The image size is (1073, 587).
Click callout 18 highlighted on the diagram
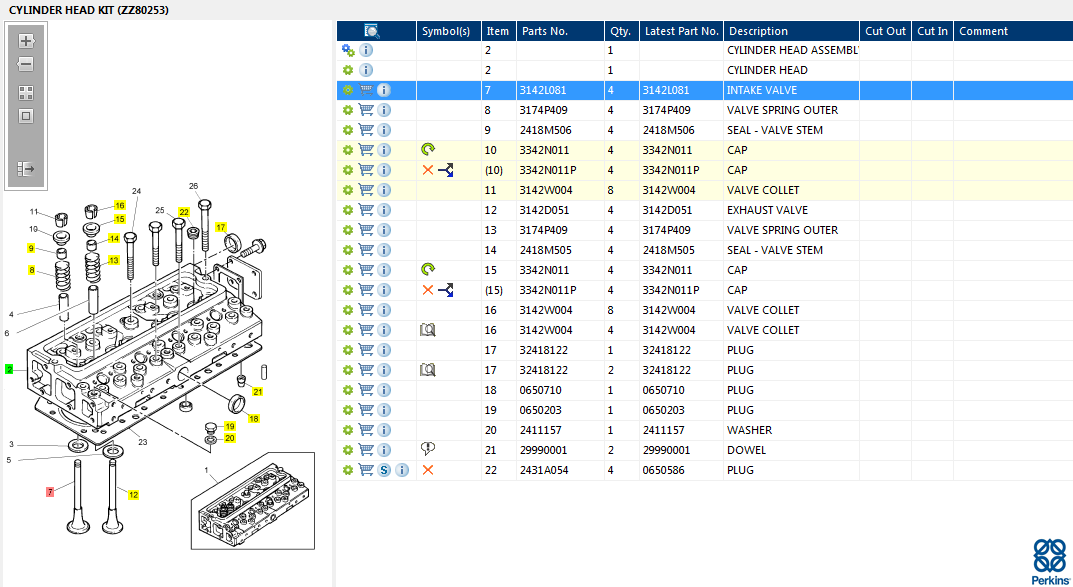253,419
